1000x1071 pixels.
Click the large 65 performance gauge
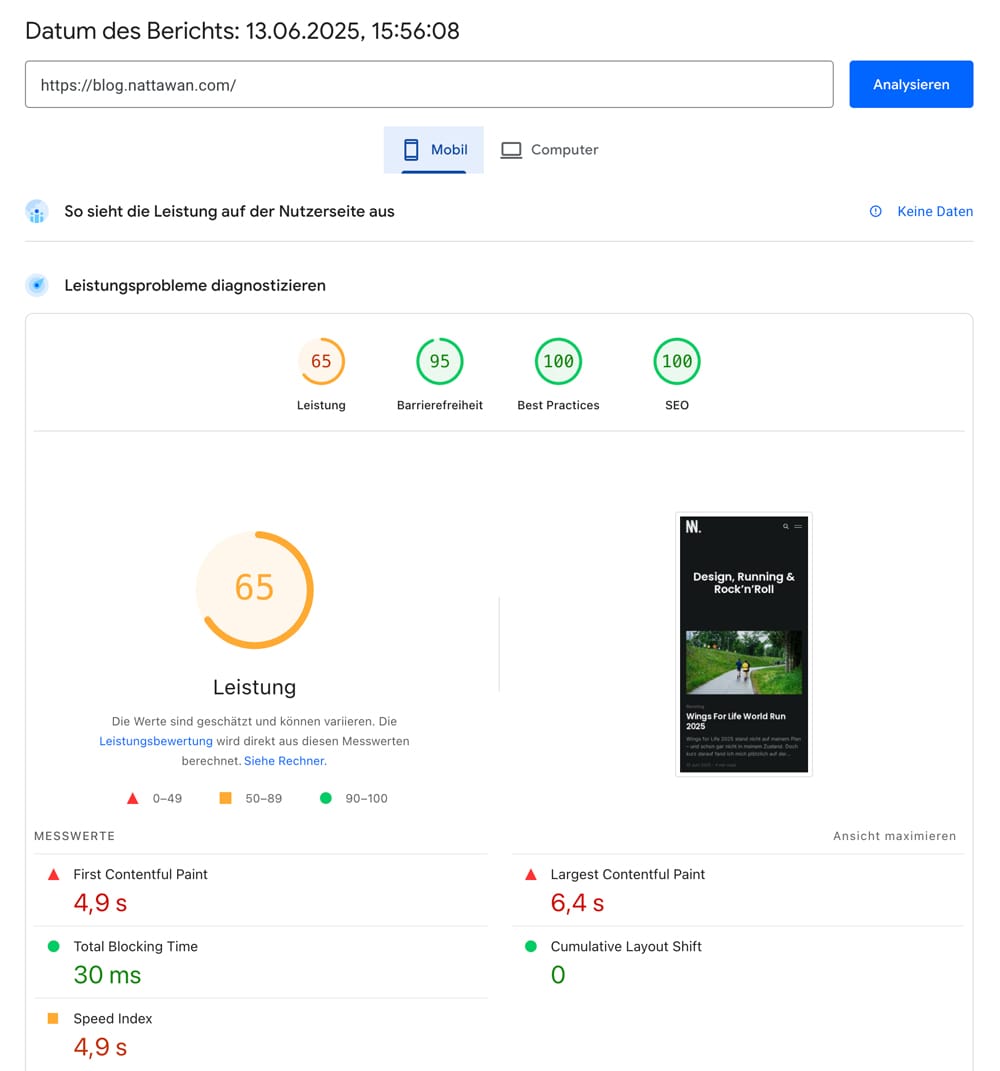click(x=255, y=589)
